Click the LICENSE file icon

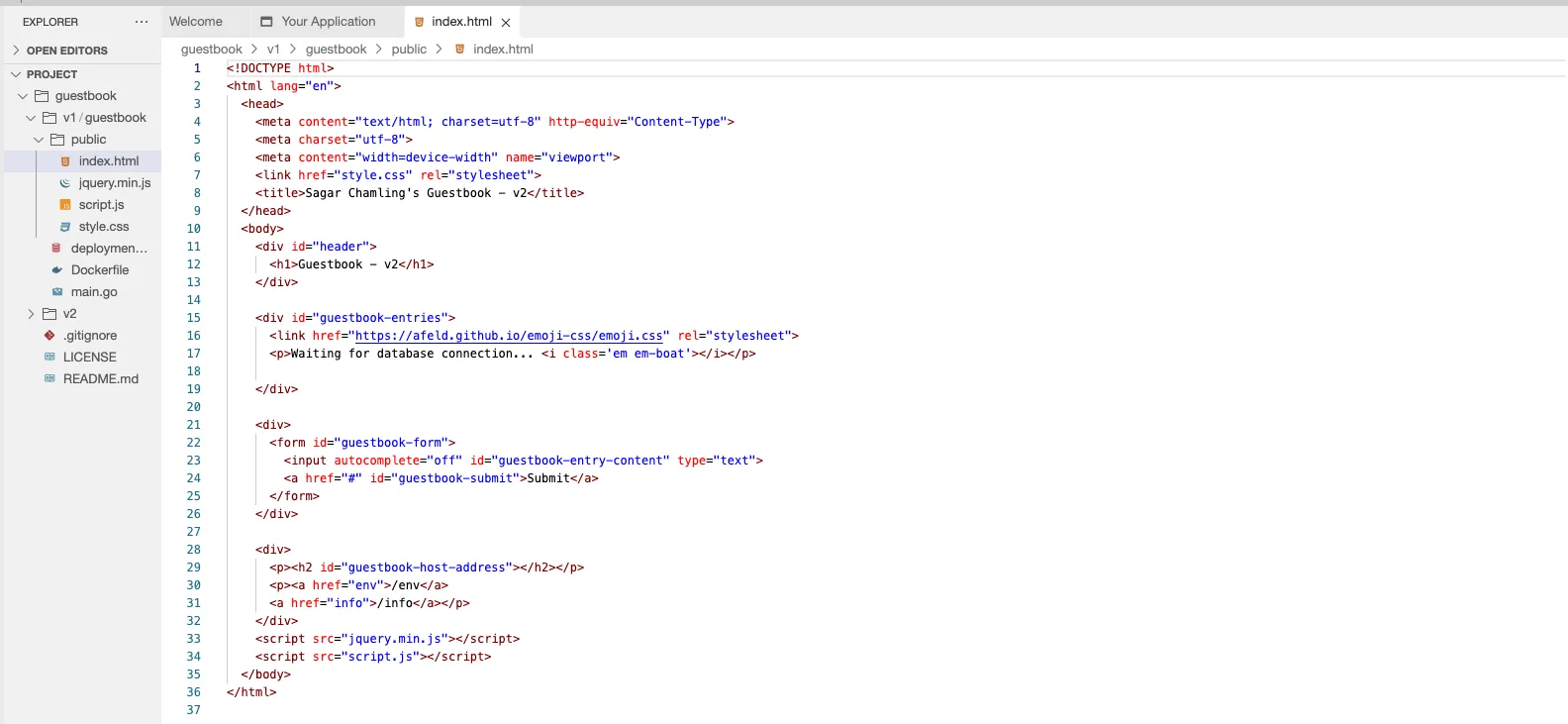pos(49,358)
